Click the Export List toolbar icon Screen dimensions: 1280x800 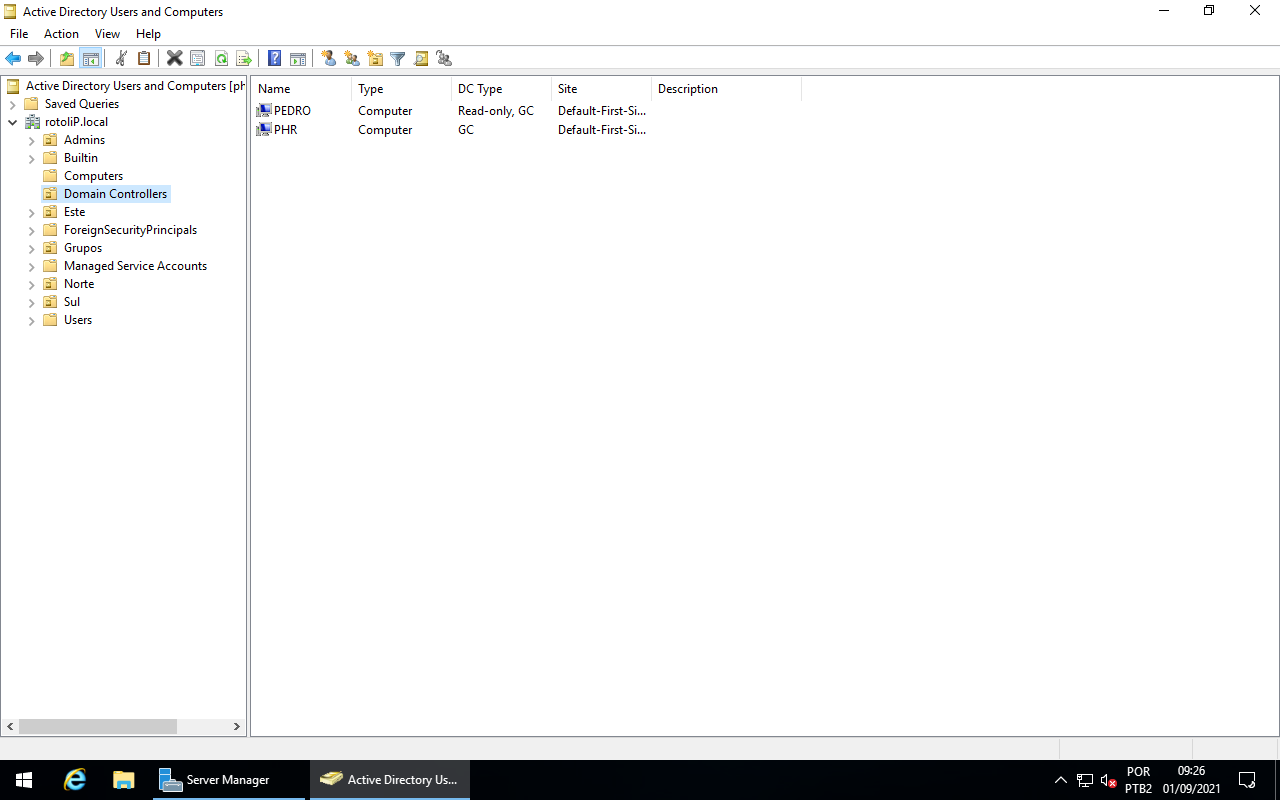click(244, 59)
